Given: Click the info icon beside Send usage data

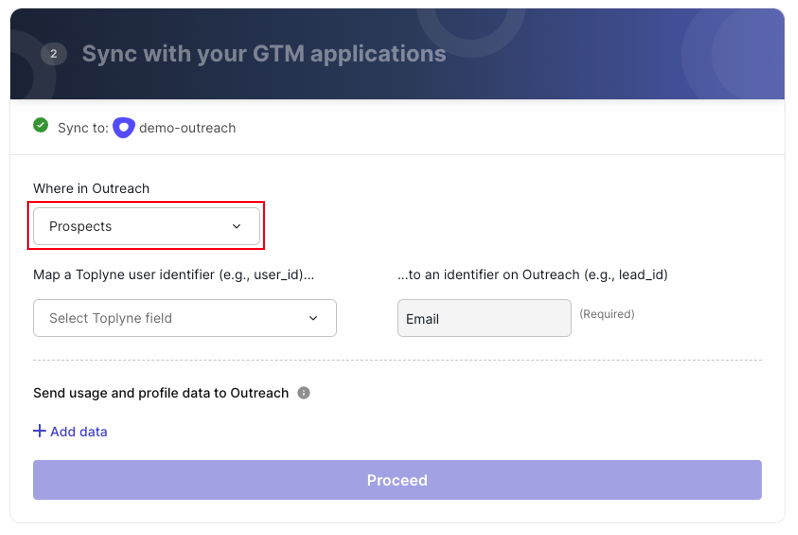Looking at the screenshot, I should click(304, 393).
